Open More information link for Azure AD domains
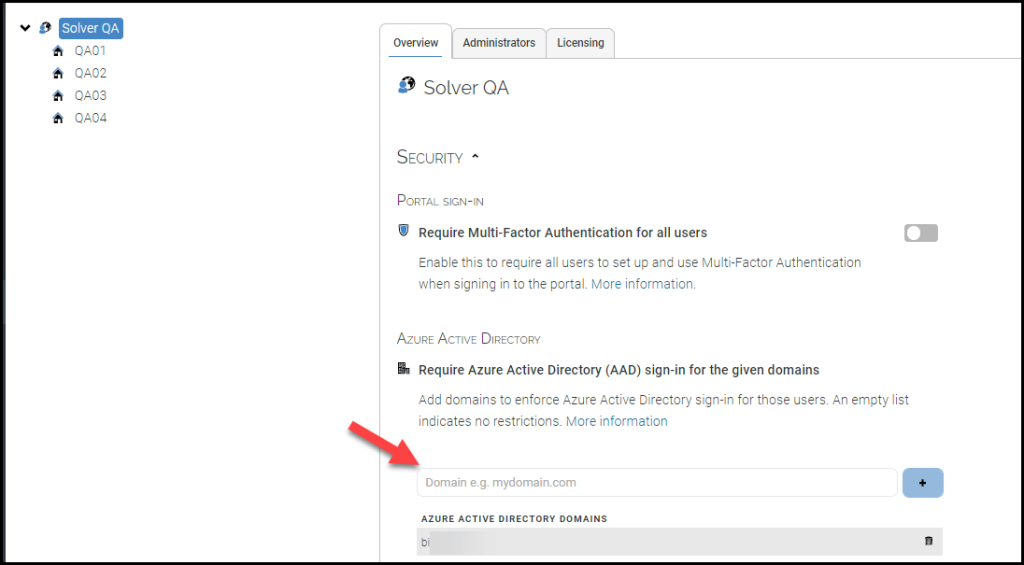The width and height of the screenshot is (1024, 565). [x=617, y=421]
